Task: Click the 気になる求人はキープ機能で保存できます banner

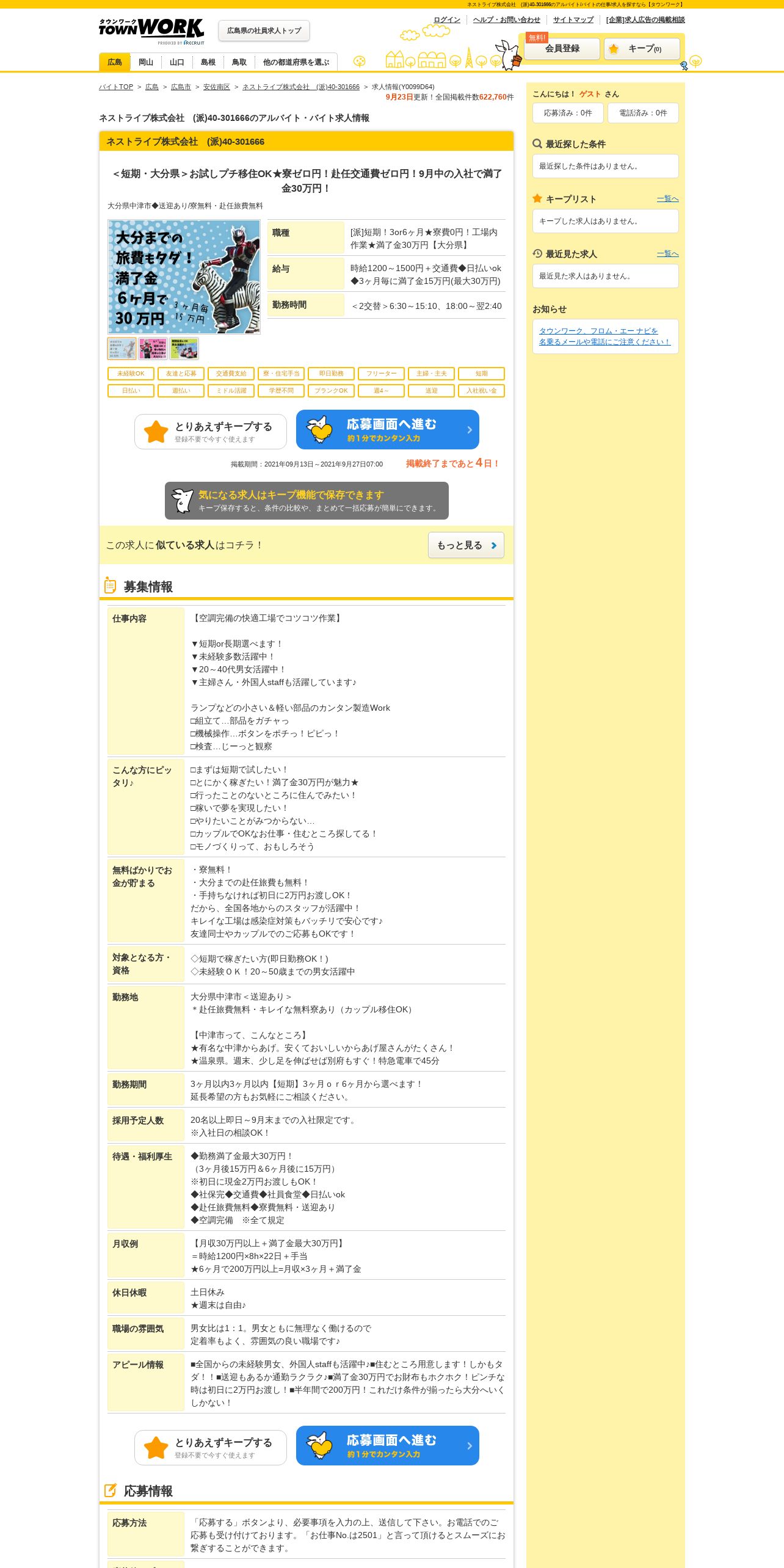Action: tap(307, 501)
